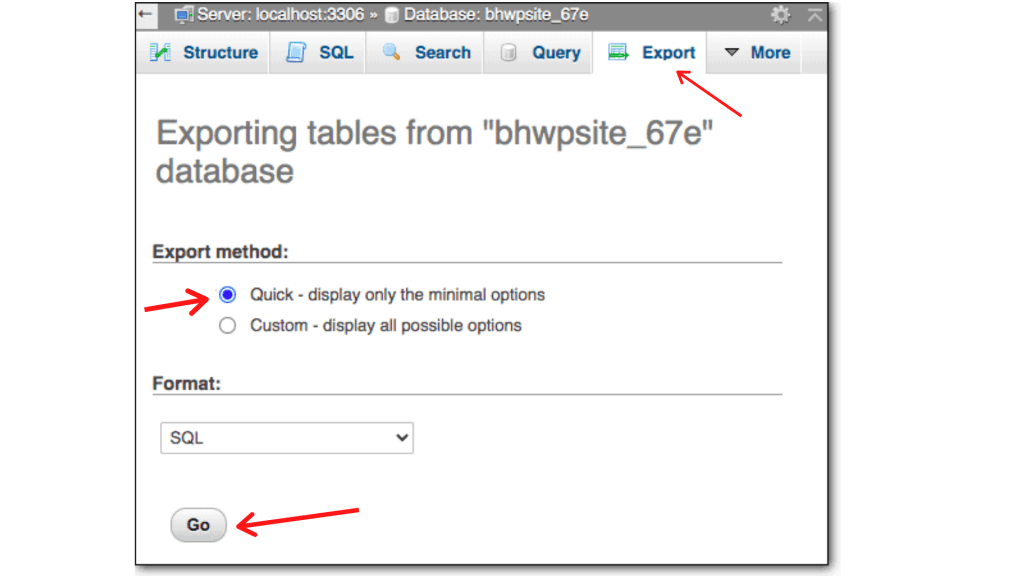Click the back arrow icon in the breadcrumb bar

[x=146, y=14]
